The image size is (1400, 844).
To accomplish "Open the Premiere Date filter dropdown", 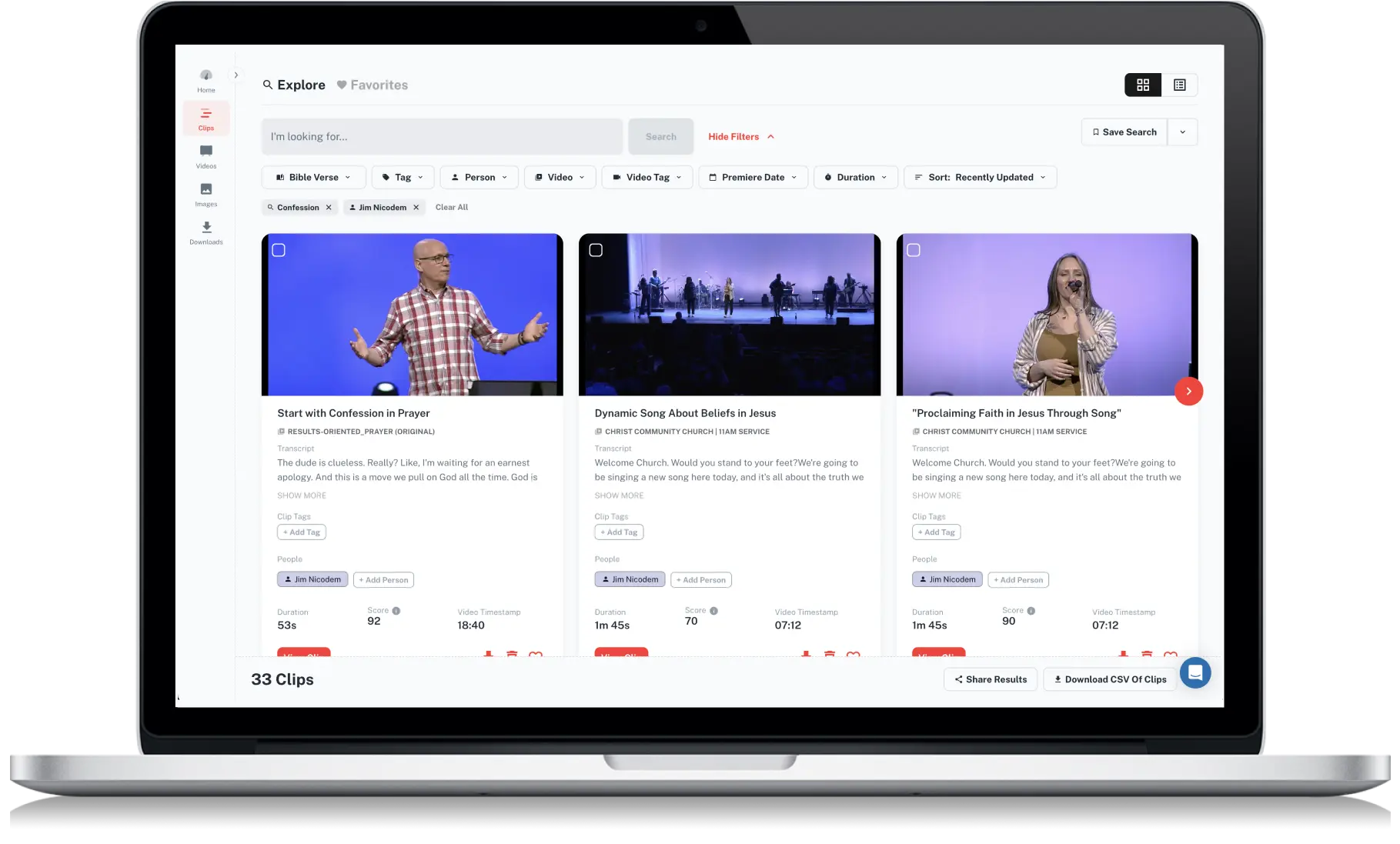I will pos(753,177).
